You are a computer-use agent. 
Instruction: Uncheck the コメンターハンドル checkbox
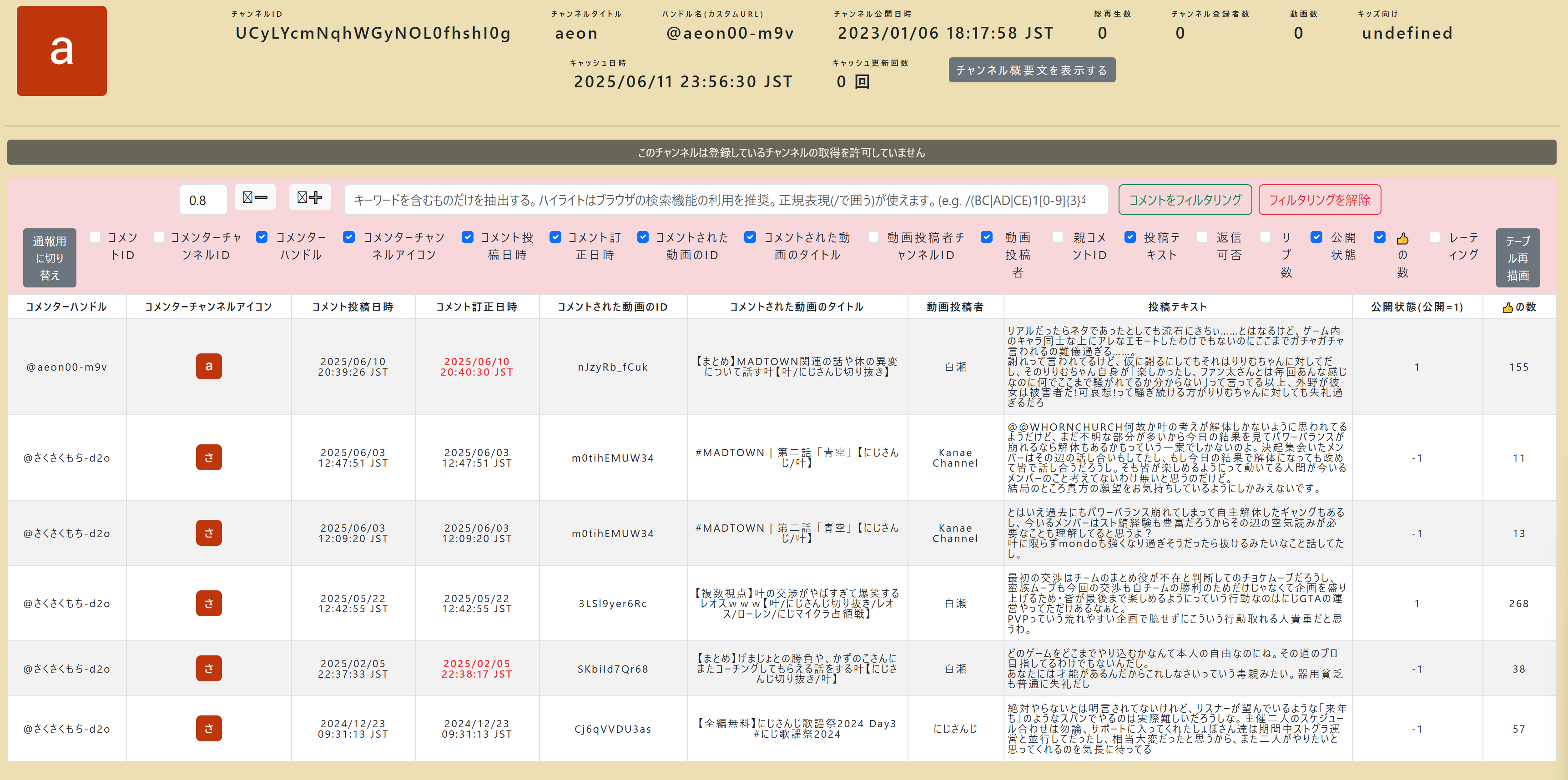(262, 237)
